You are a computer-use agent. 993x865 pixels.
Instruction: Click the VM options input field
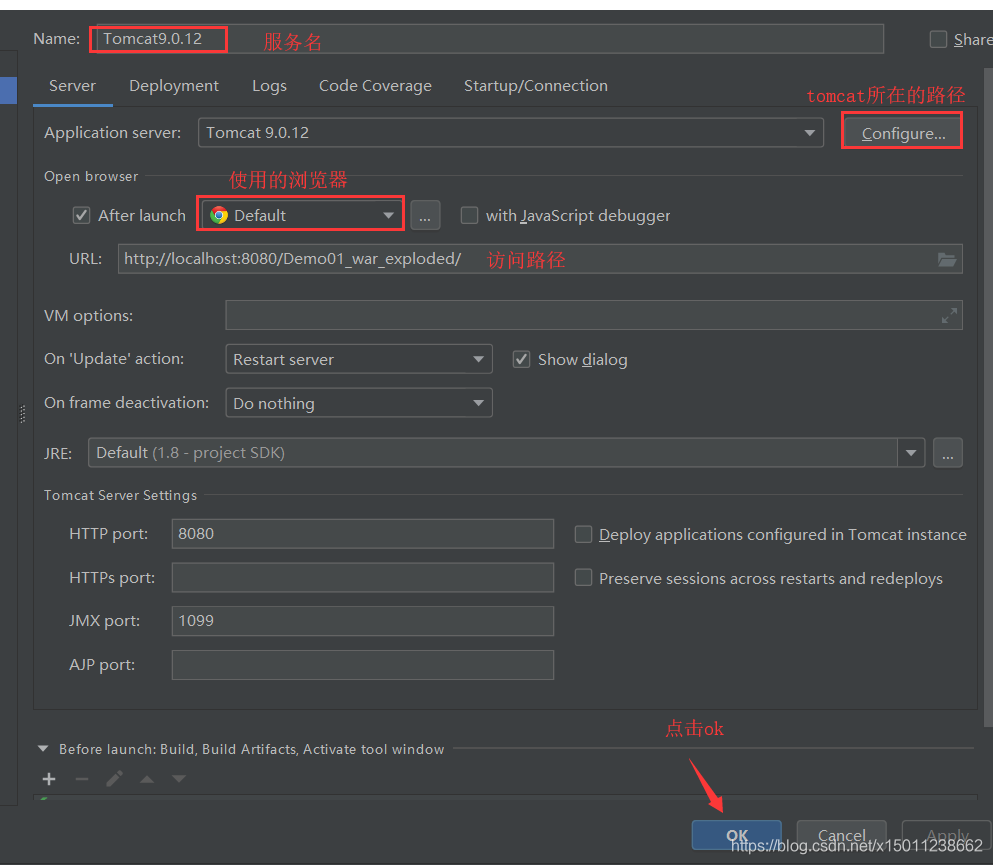(594, 315)
